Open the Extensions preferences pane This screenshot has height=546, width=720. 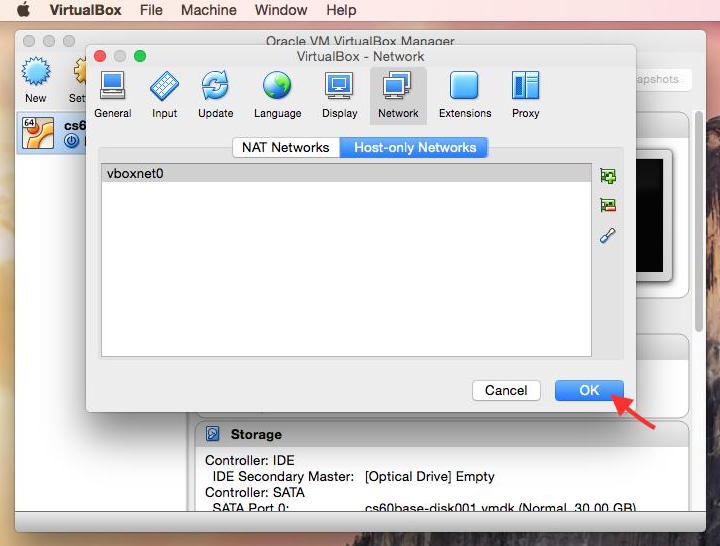pyautogui.click(x=465, y=95)
